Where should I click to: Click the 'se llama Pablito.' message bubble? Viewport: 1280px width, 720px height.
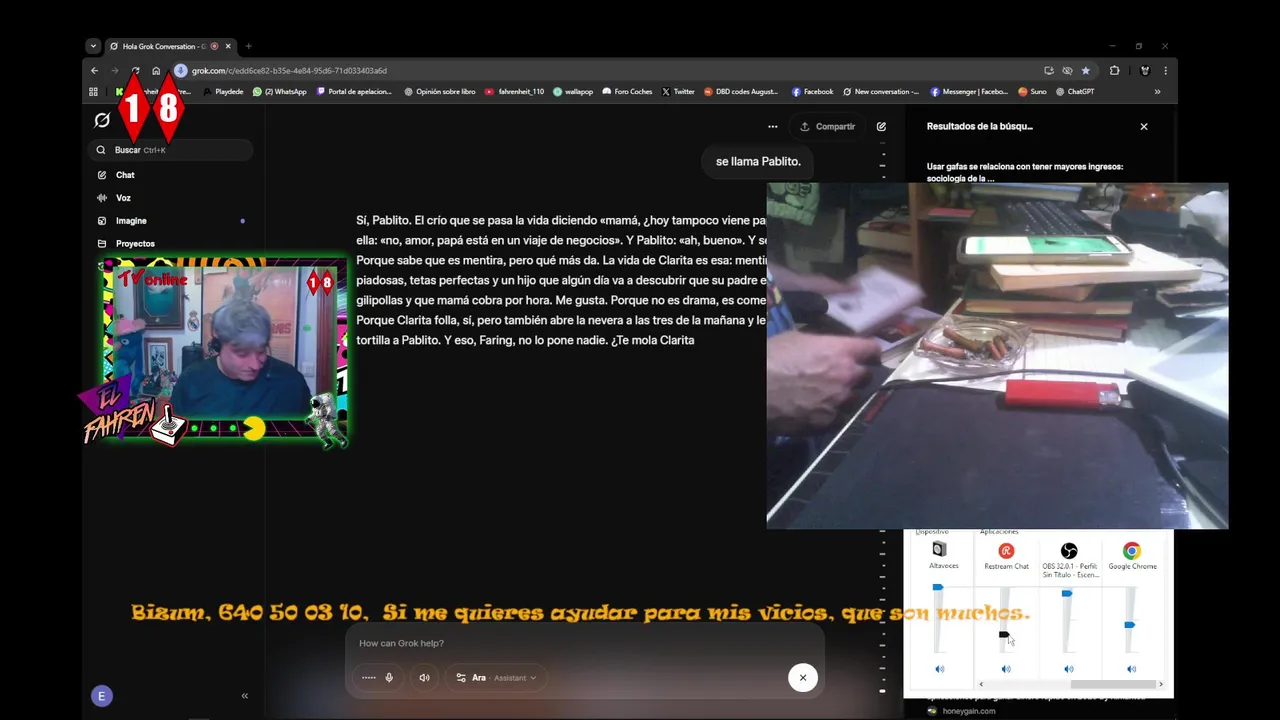click(758, 161)
